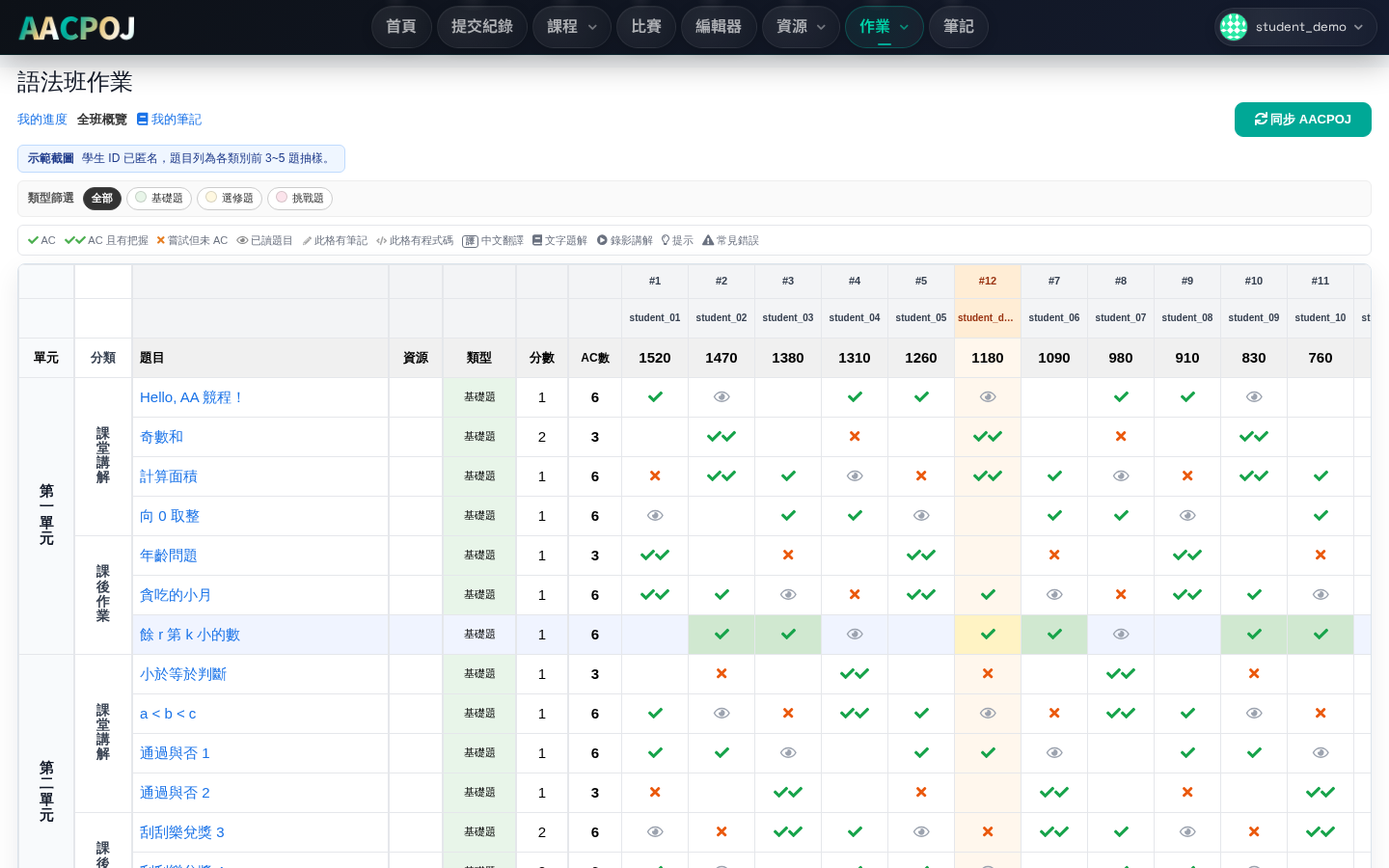1389x868 pixels.
Task: Click the 提示 lightbulb legend icon
Action: coord(666,240)
